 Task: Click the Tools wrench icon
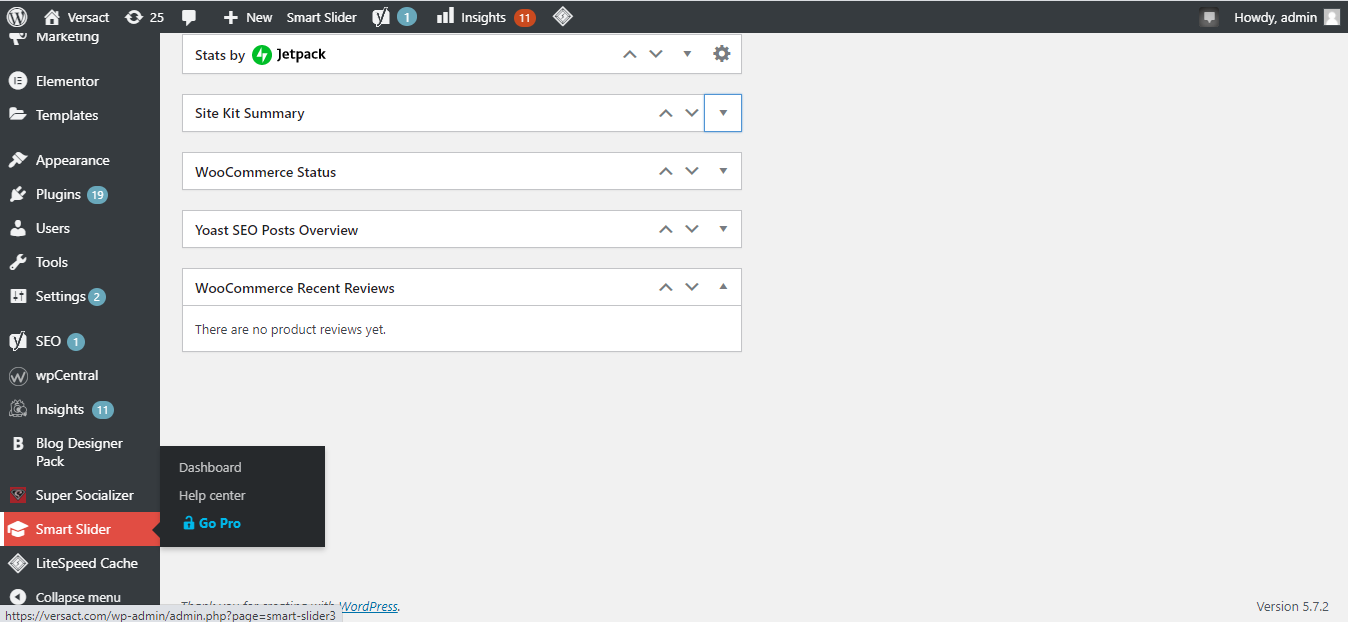pyautogui.click(x=17, y=262)
